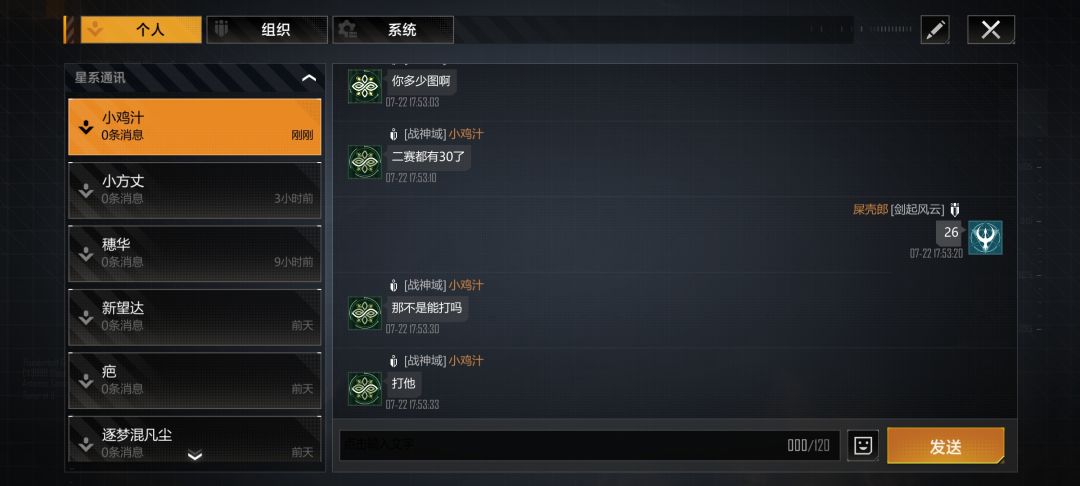The height and width of the screenshot is (486, 1080).
Task: Select the 个人 tab
Action: coord(141,30)
